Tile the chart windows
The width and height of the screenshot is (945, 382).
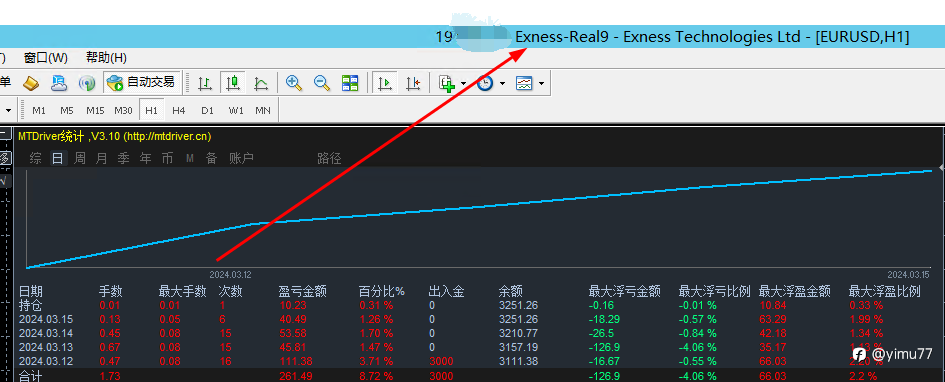(x=350, y=83)
